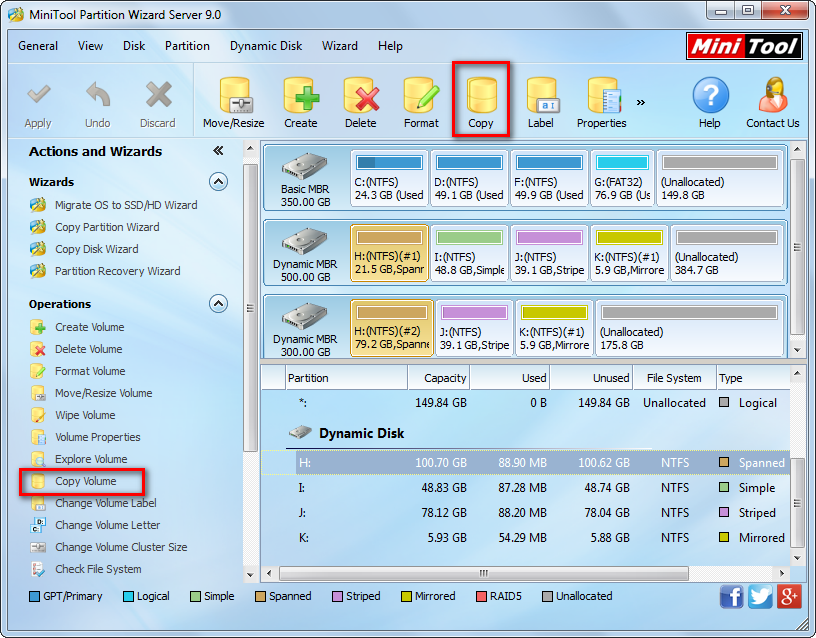Select the G:(FAT32) partition block
Screen dimensions: 816x638
tap(622, 178)
